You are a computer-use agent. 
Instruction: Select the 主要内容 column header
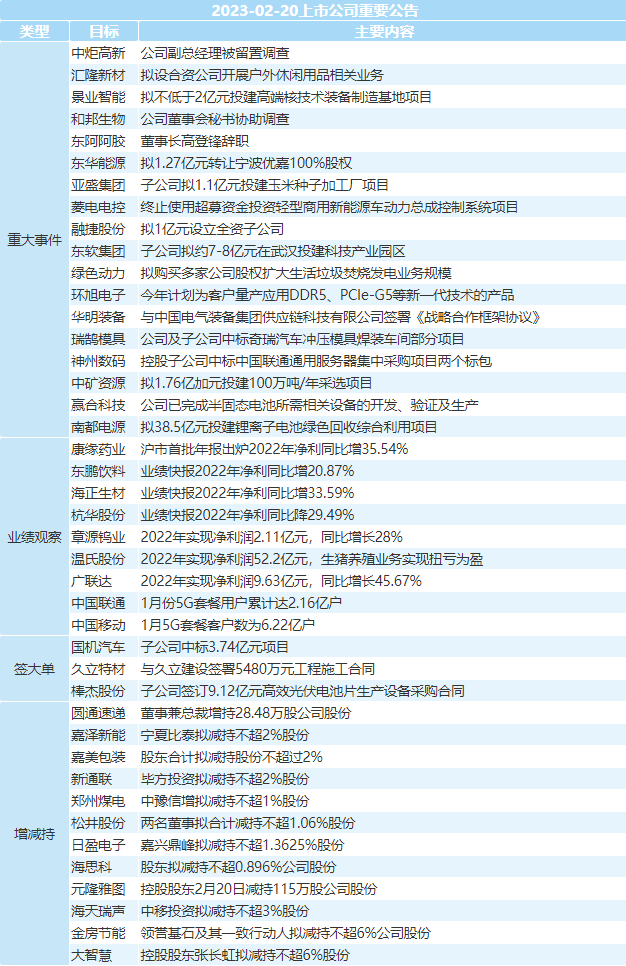(383, 31)
